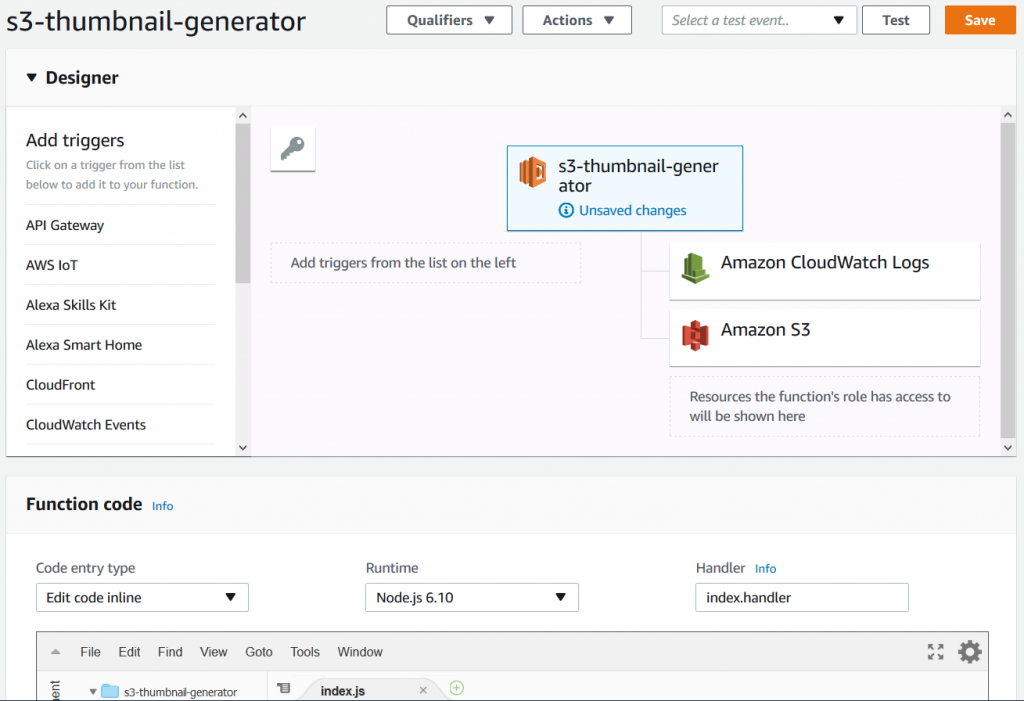The height and width of the screenshot is (701, 1024).
Task: Click trigger list scrollbar up arrow
Action: pyautogui.click(x=243, y=116)
